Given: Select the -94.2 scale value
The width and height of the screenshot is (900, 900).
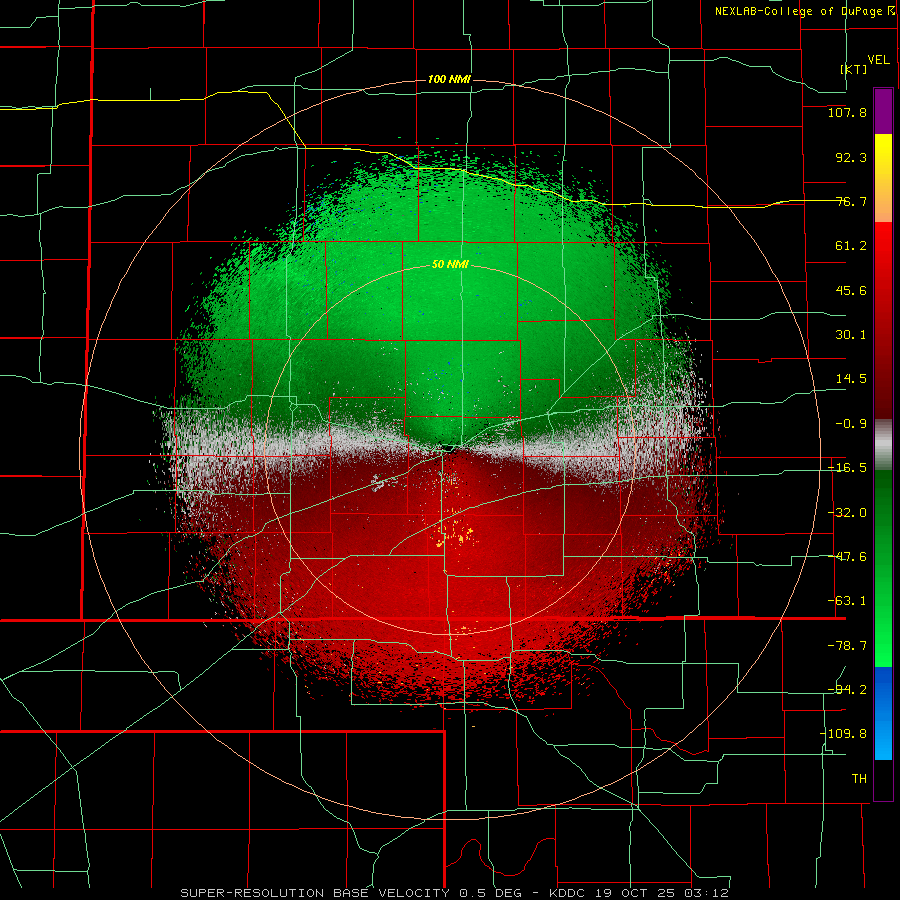Looking at the screenshot, I should pyautogui.click(x=847, y=689).
